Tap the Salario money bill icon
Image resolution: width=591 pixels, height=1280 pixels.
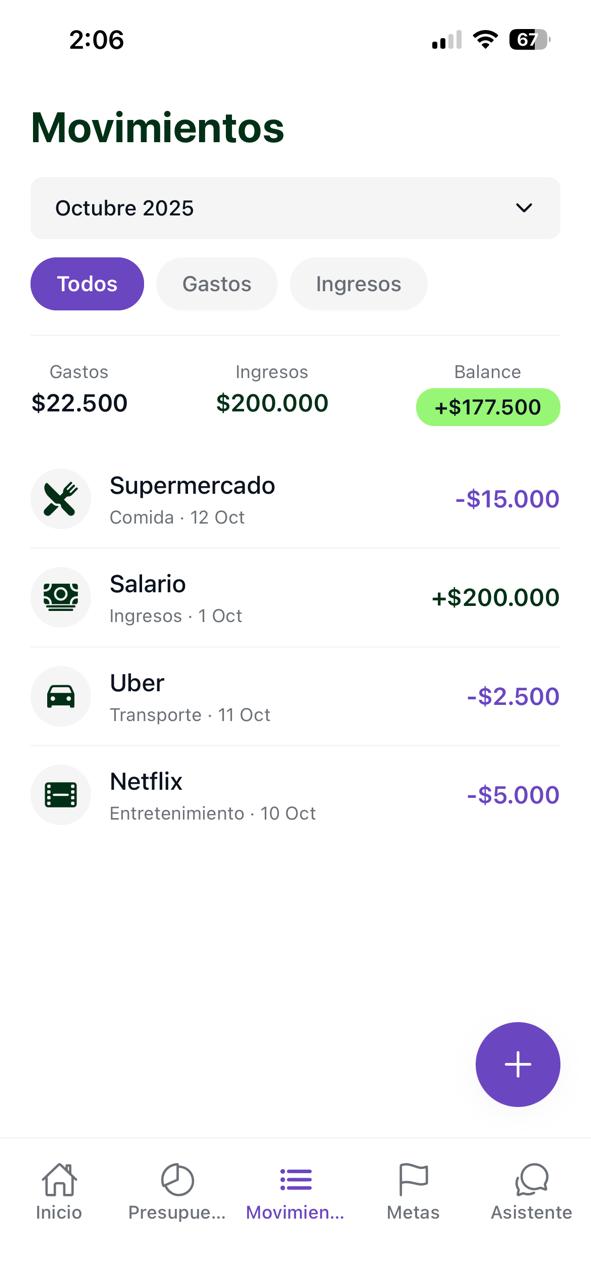click(x=60, y=597)
